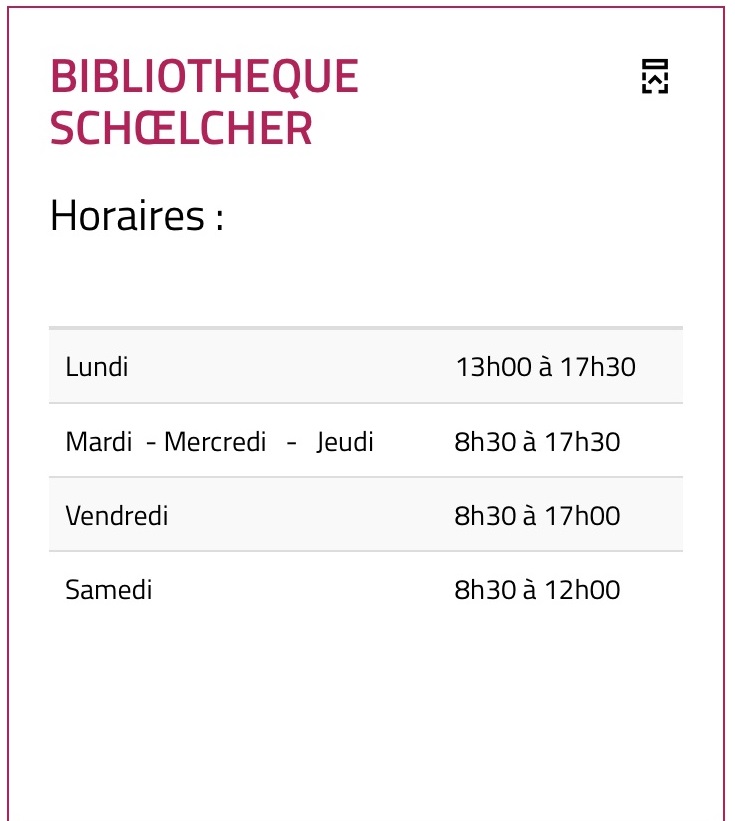Click the word SCHŒLCHER in the title
735x821 pixels.
(x=181, y=128)
